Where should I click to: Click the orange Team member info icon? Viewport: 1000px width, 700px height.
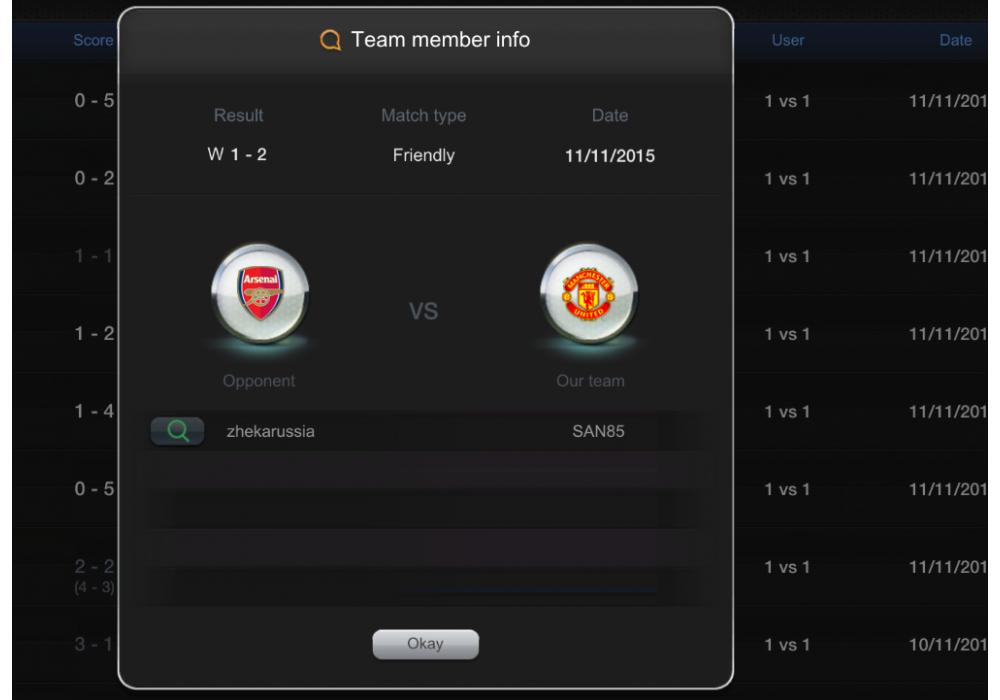coord(330,40)
